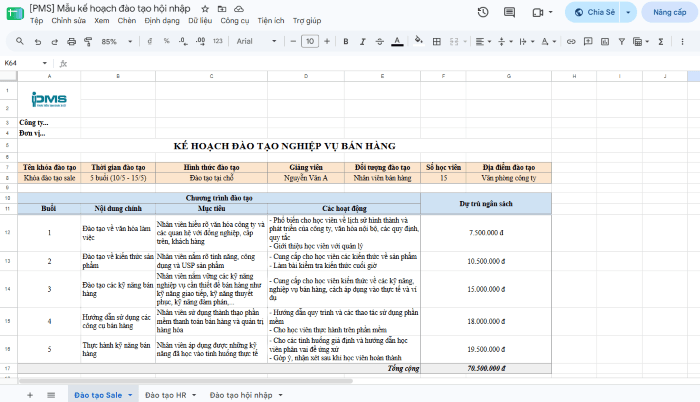Open the Chèn menu
The image size is (700, 402).
click(x=127, y=21)
